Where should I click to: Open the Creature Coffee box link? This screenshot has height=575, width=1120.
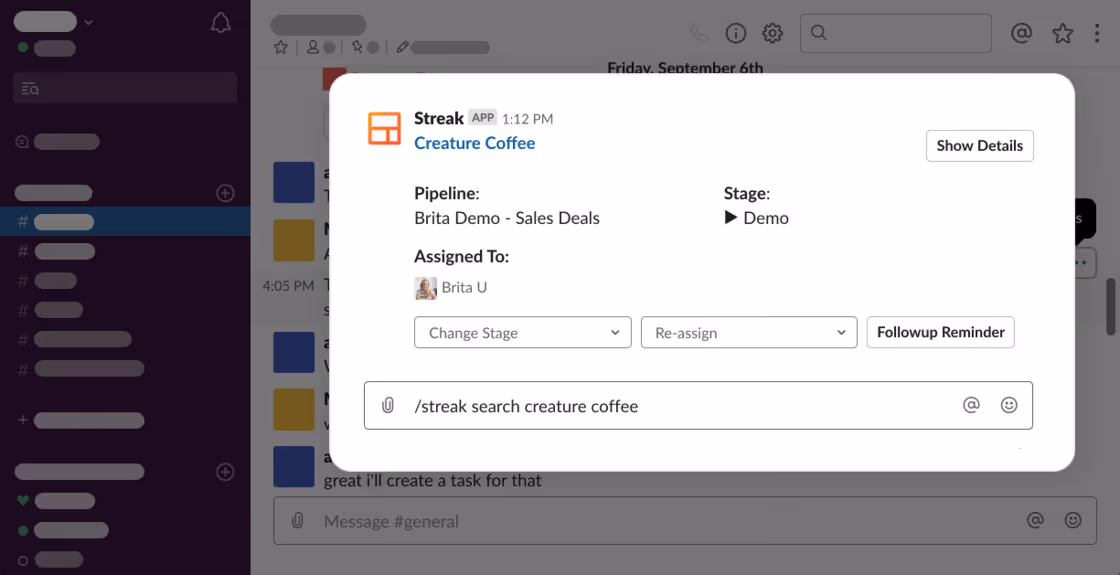tap(474, 143)
